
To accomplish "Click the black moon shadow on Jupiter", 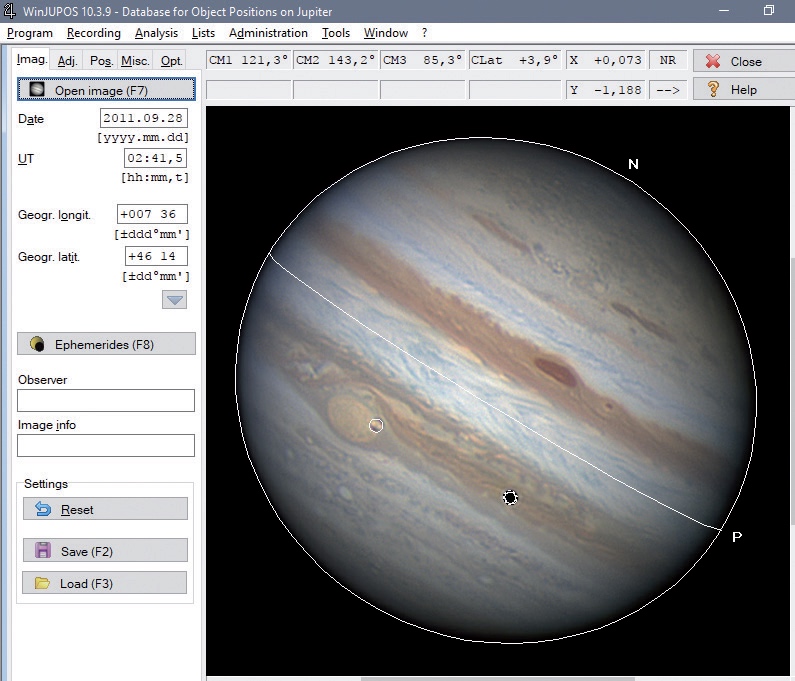I will (510, 497).
